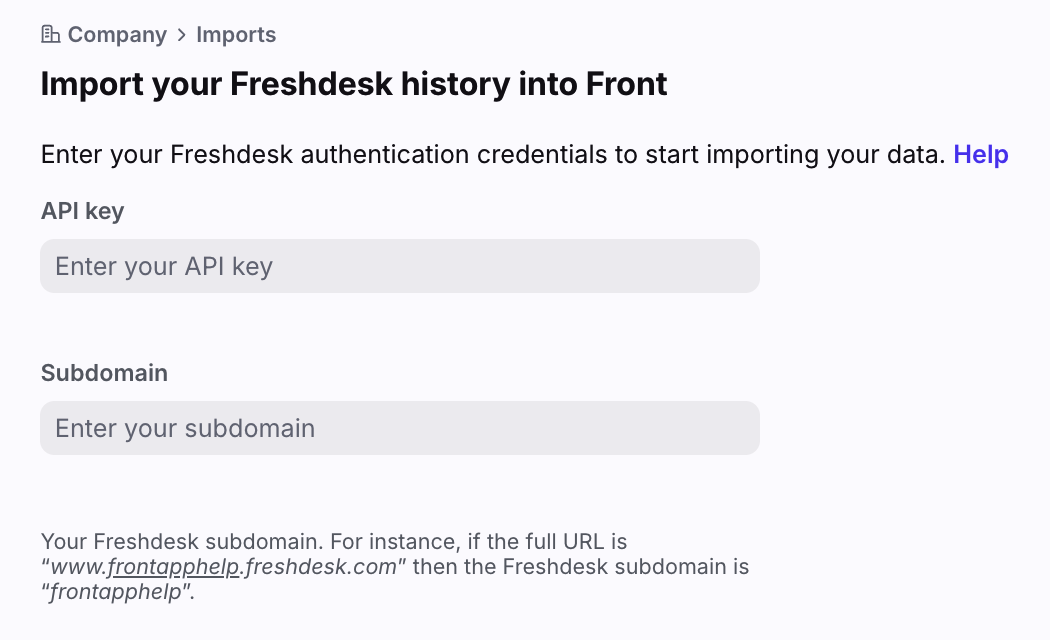Focus the API key input field
This screenshot has height=640, width=1050.
pyautogui.click(x=400, y=266)
